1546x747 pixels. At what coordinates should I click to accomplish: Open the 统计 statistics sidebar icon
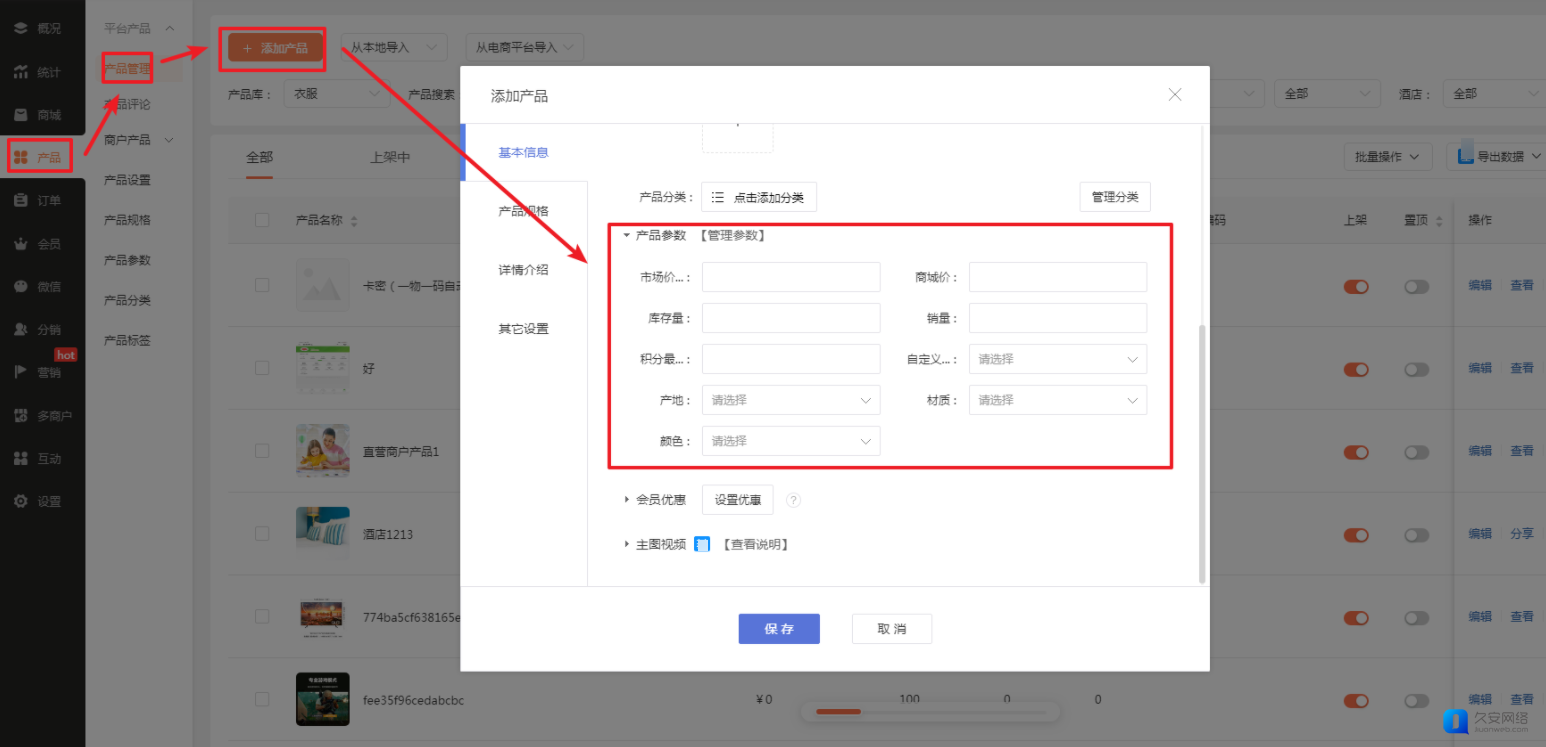(x=20, y=72)
